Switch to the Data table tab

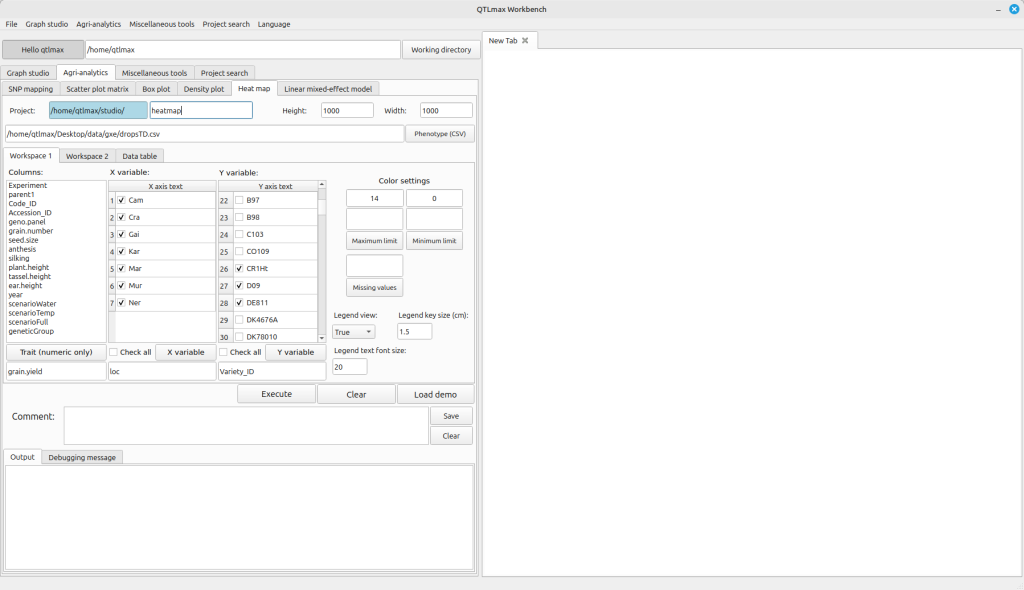pyautogui.click(x=138, y=156)
